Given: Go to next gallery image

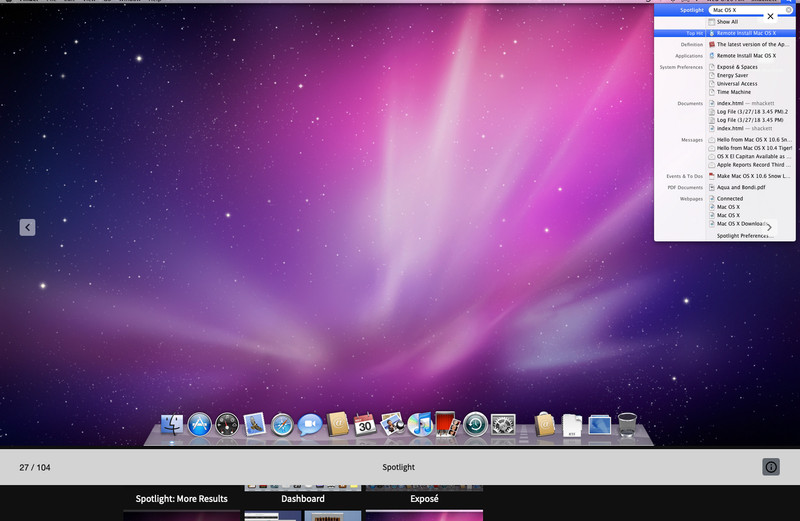Looking at the screenshot, I should [769, 228].
